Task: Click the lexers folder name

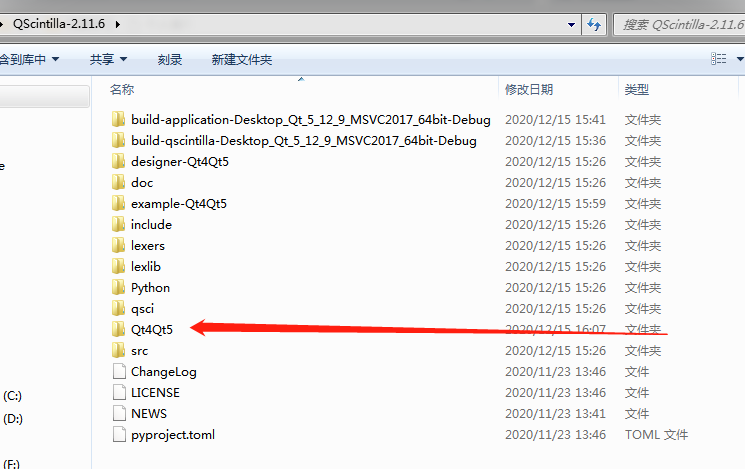Action: point(148,245)
